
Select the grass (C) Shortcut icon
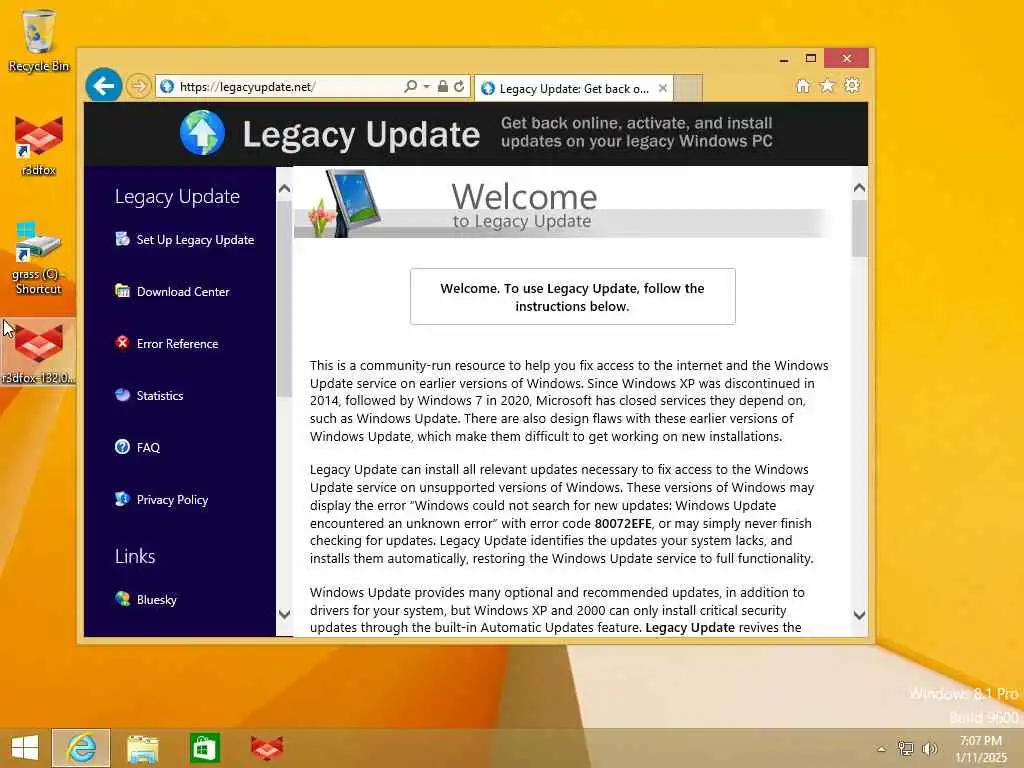click(x=39, y=258)
